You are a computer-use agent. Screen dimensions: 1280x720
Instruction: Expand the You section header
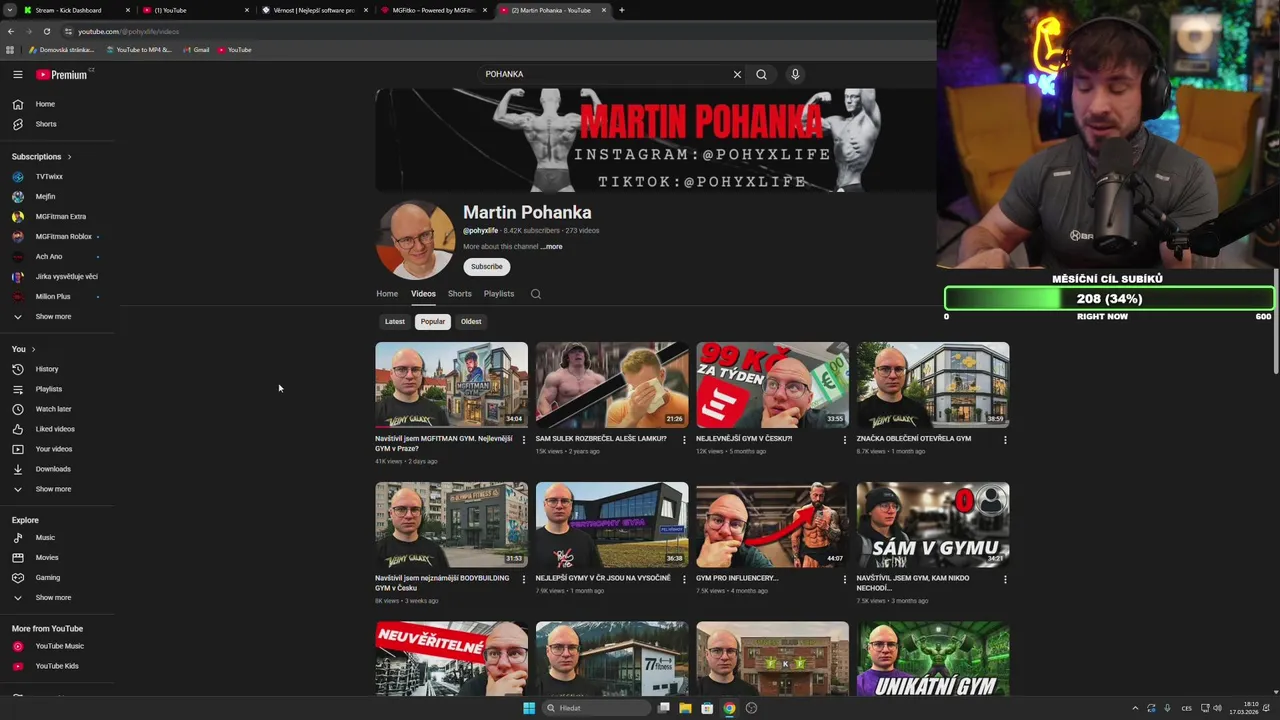pyautogui.click(x=24, y=349)
